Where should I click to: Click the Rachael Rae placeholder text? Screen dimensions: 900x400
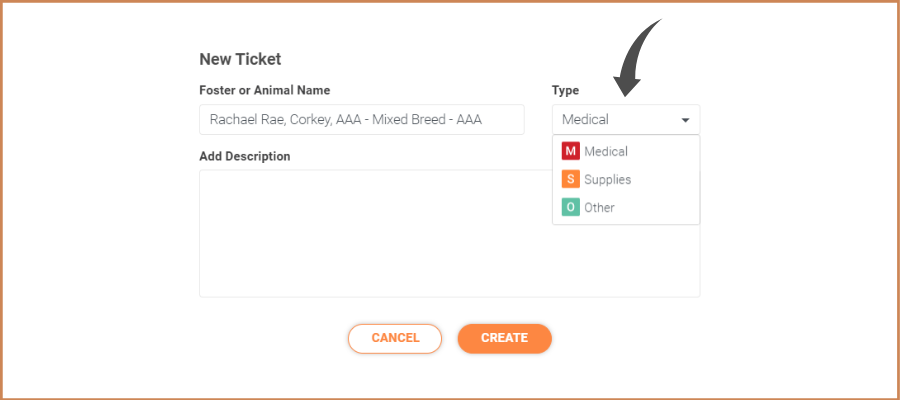[346, 119]
